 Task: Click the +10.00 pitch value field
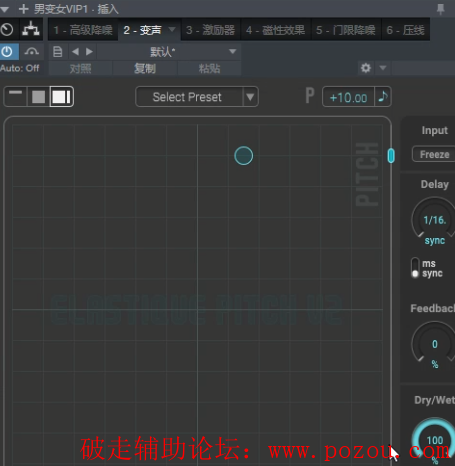tap(348, 97)
